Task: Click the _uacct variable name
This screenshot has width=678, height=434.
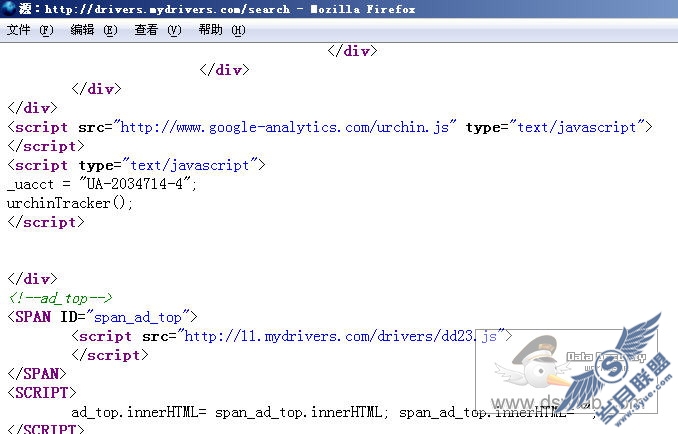Action: coord(30,184)
